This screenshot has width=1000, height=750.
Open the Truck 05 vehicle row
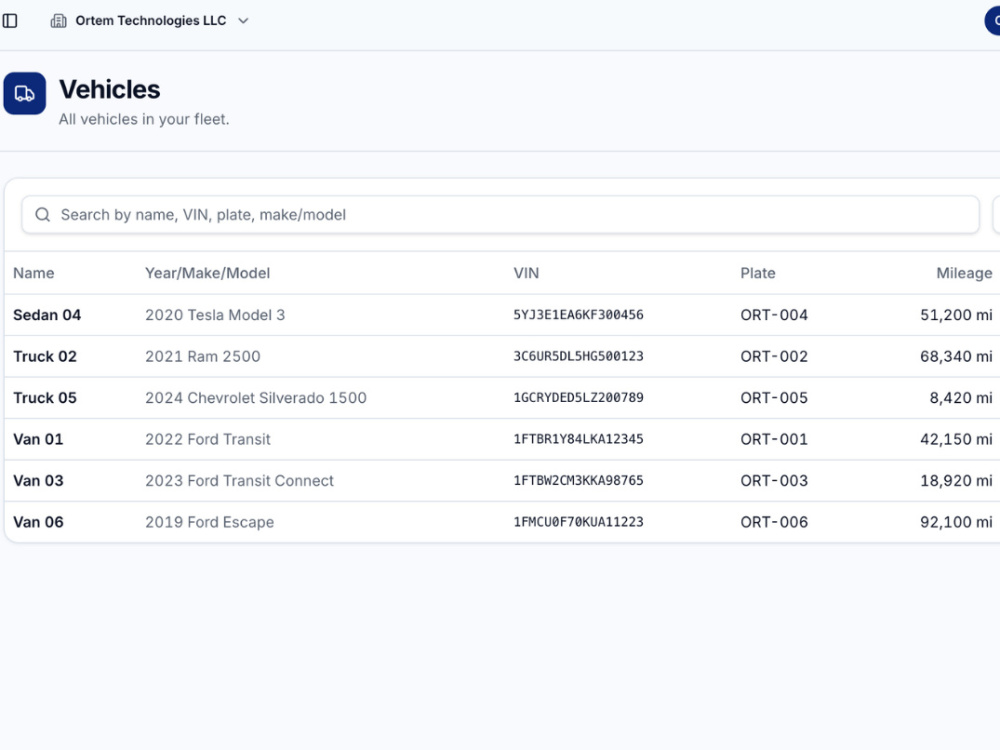(502, 398)
